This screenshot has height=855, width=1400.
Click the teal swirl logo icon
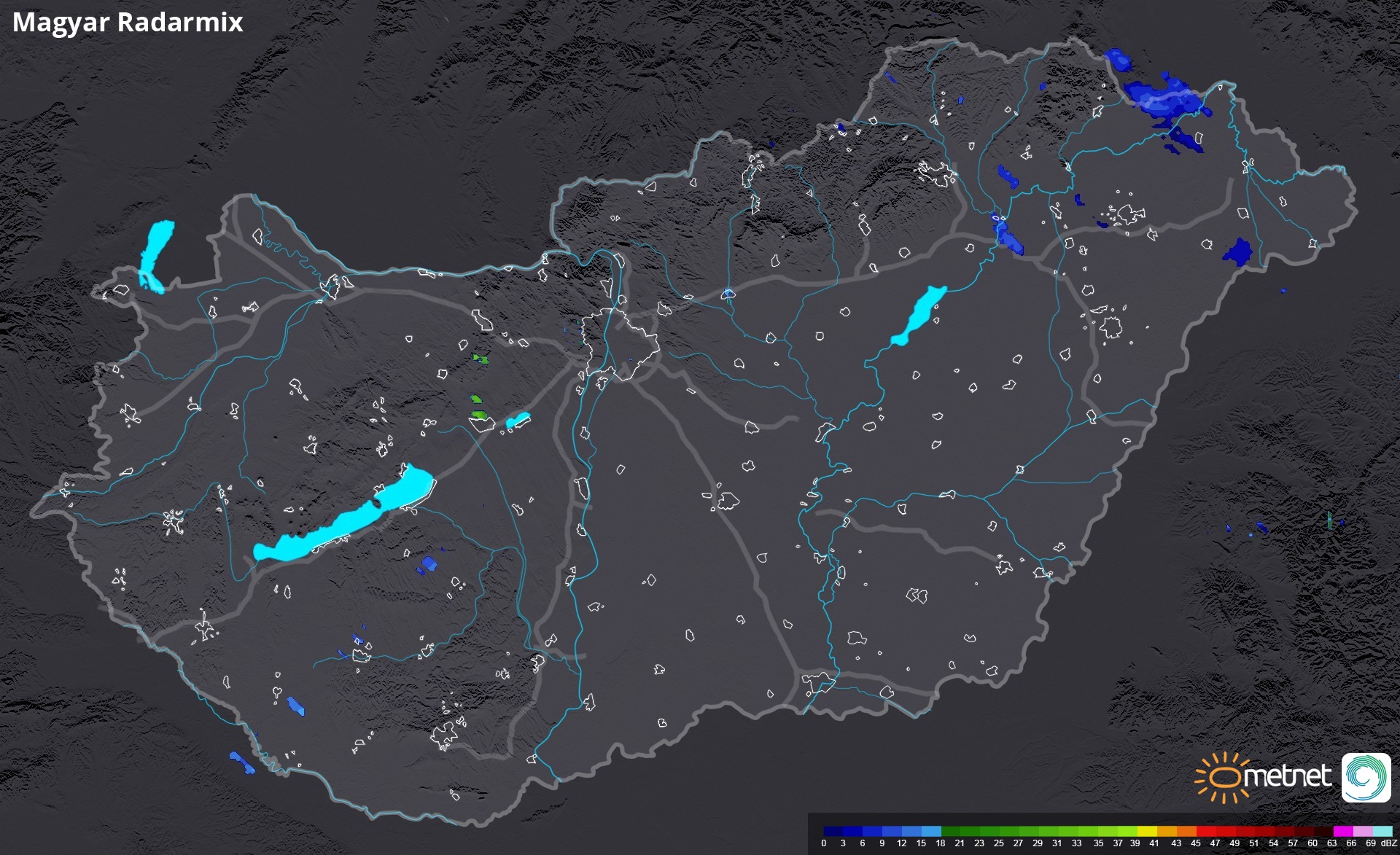pos(1366,778)
